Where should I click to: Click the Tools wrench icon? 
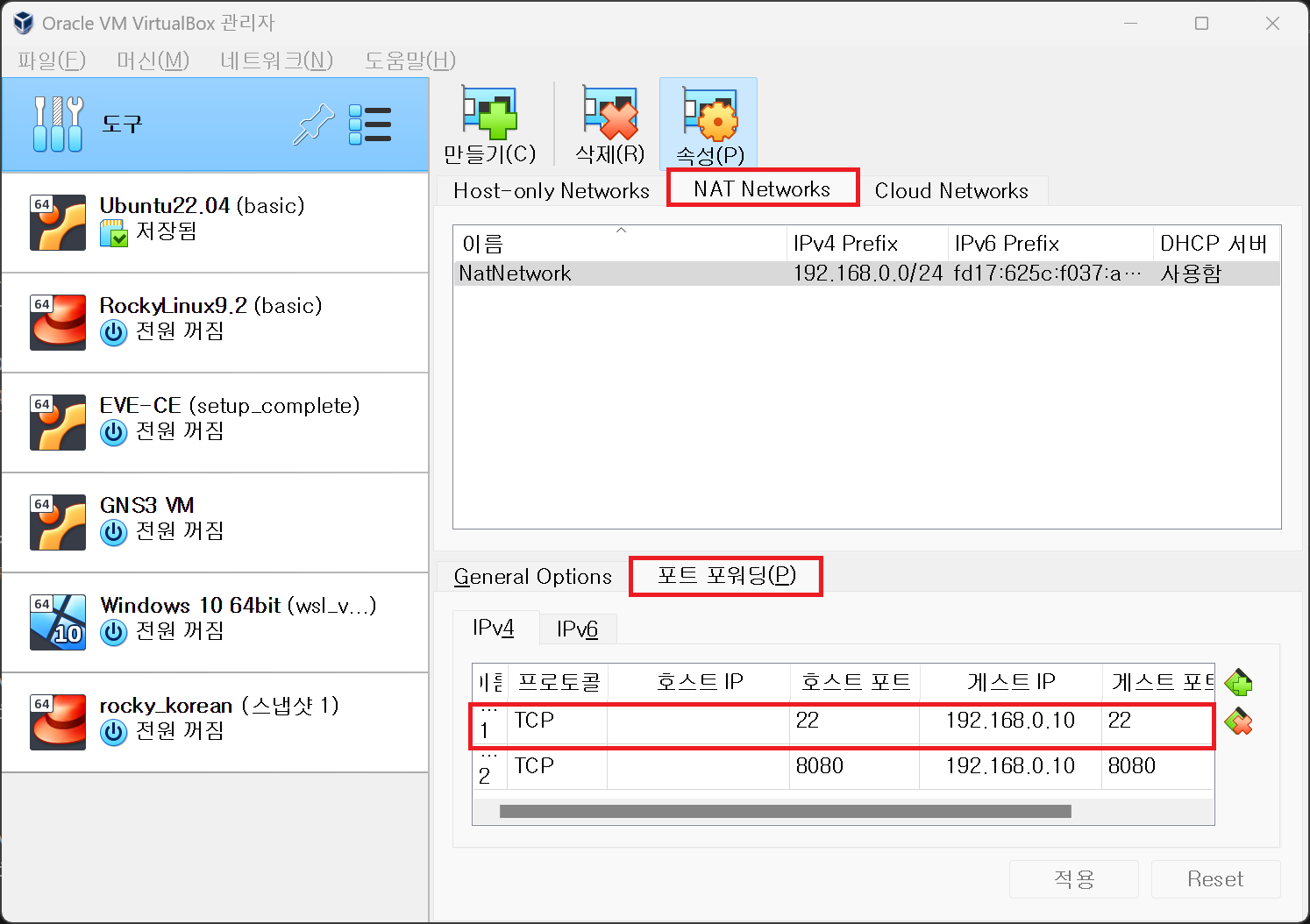(x=58, y=124)
